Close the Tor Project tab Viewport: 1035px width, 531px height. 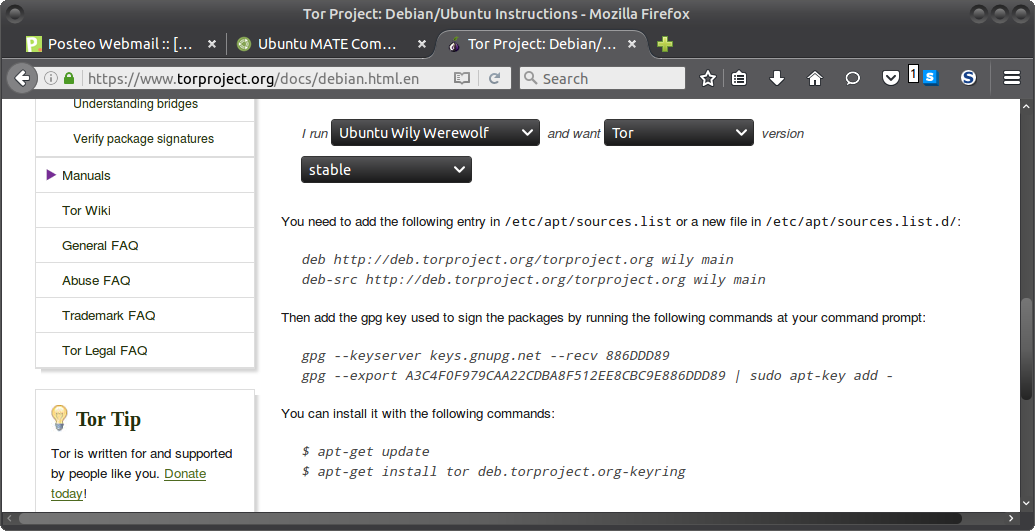(x=632, y=44)
